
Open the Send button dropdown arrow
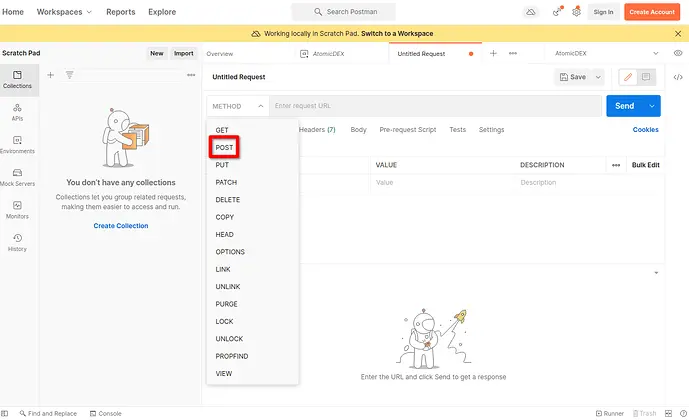click(x=652, y=106)
